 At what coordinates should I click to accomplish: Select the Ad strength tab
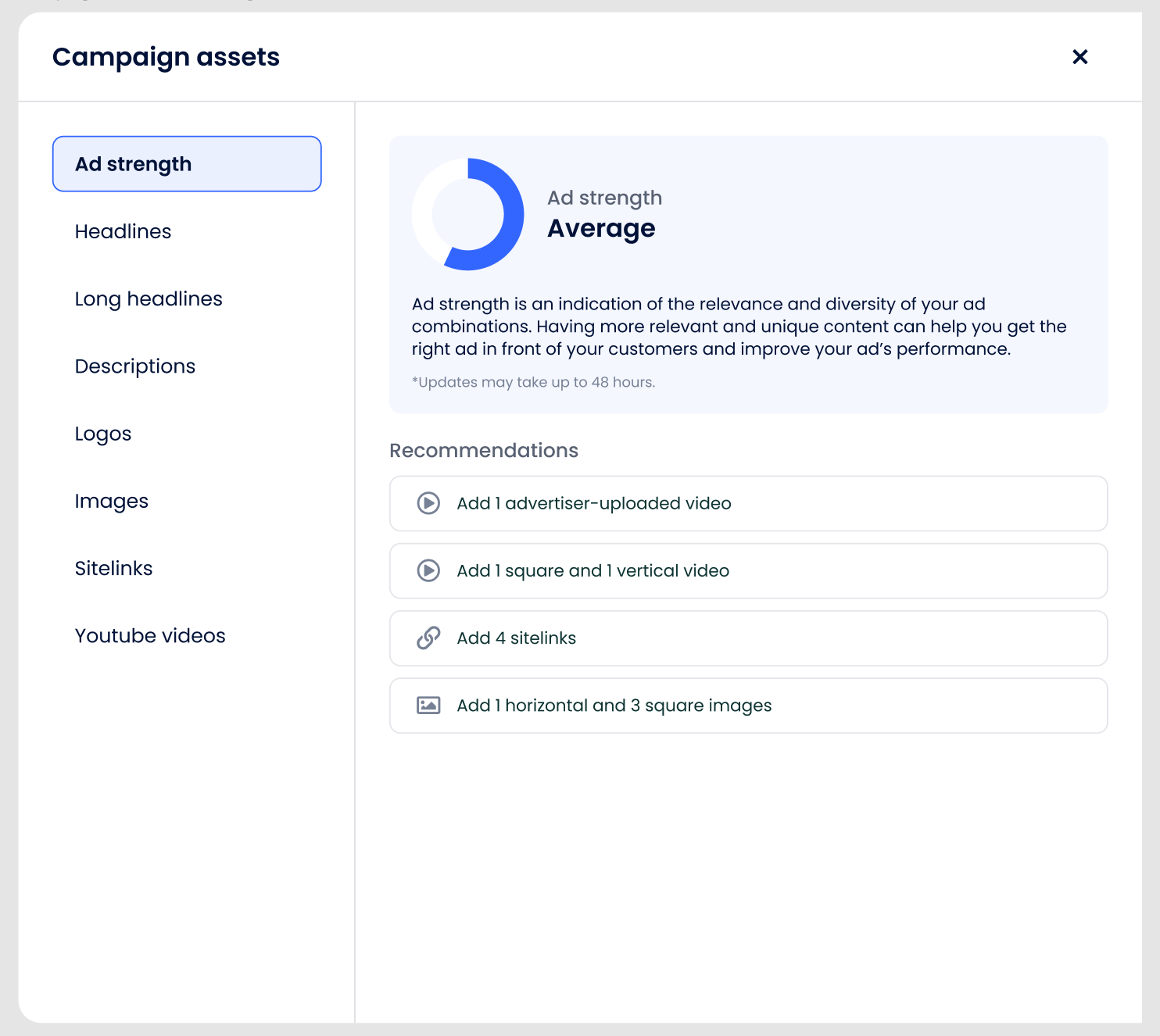coord(187,164)
